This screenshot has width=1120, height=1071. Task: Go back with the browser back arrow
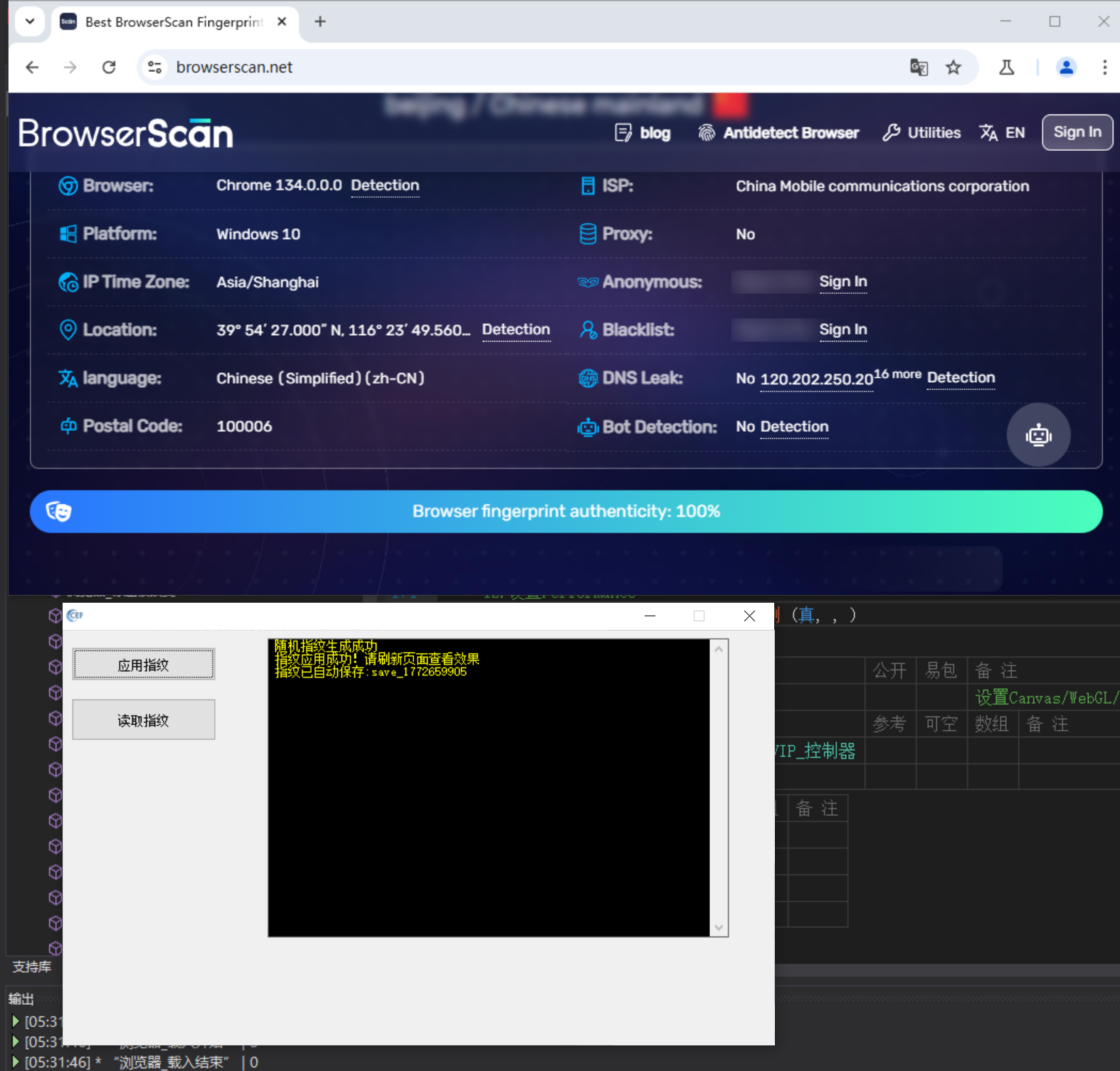click(x=32, y=68)
